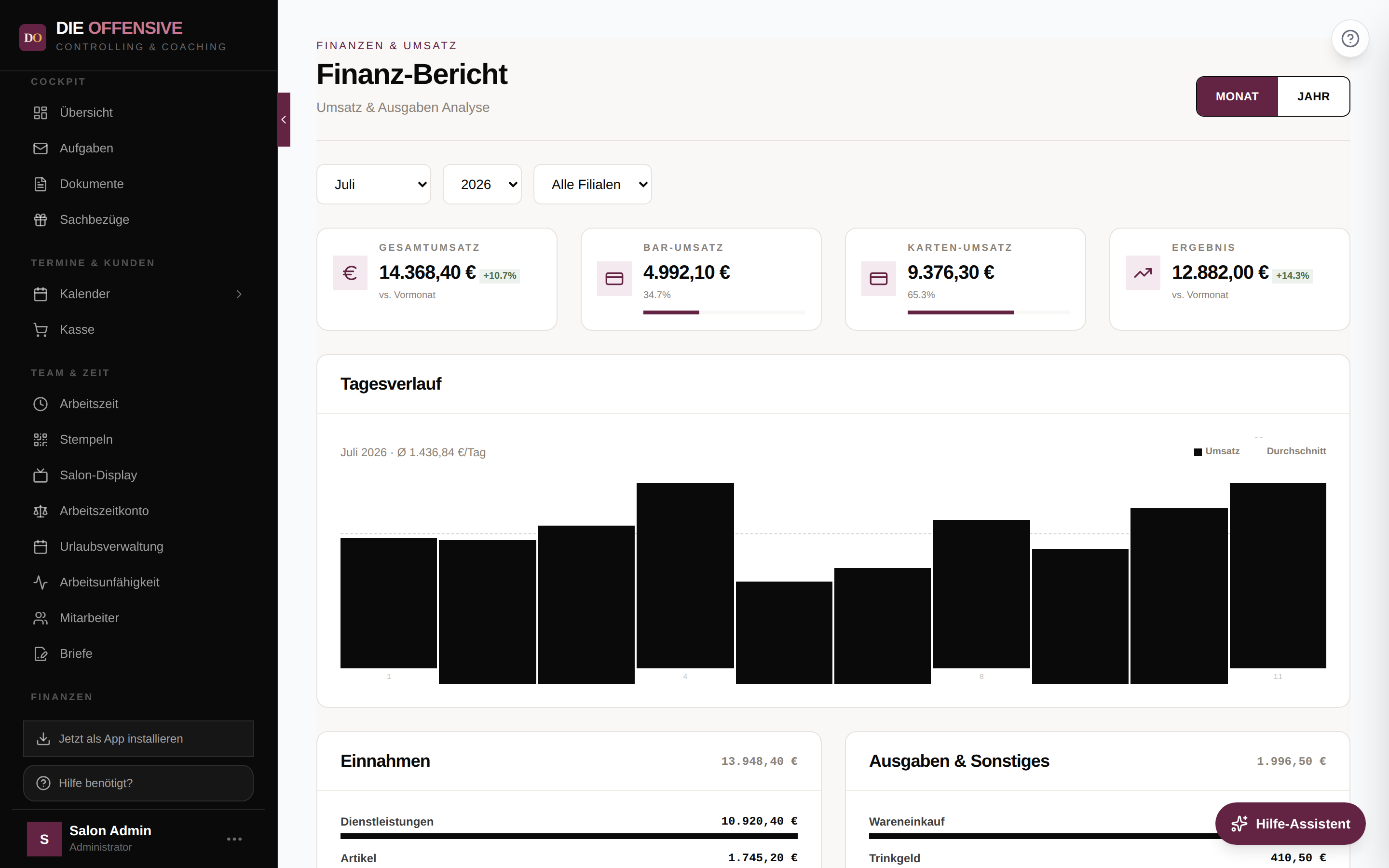
Task: Open the three-dot menu beside Salon Admin
Action: pos(234,839)
